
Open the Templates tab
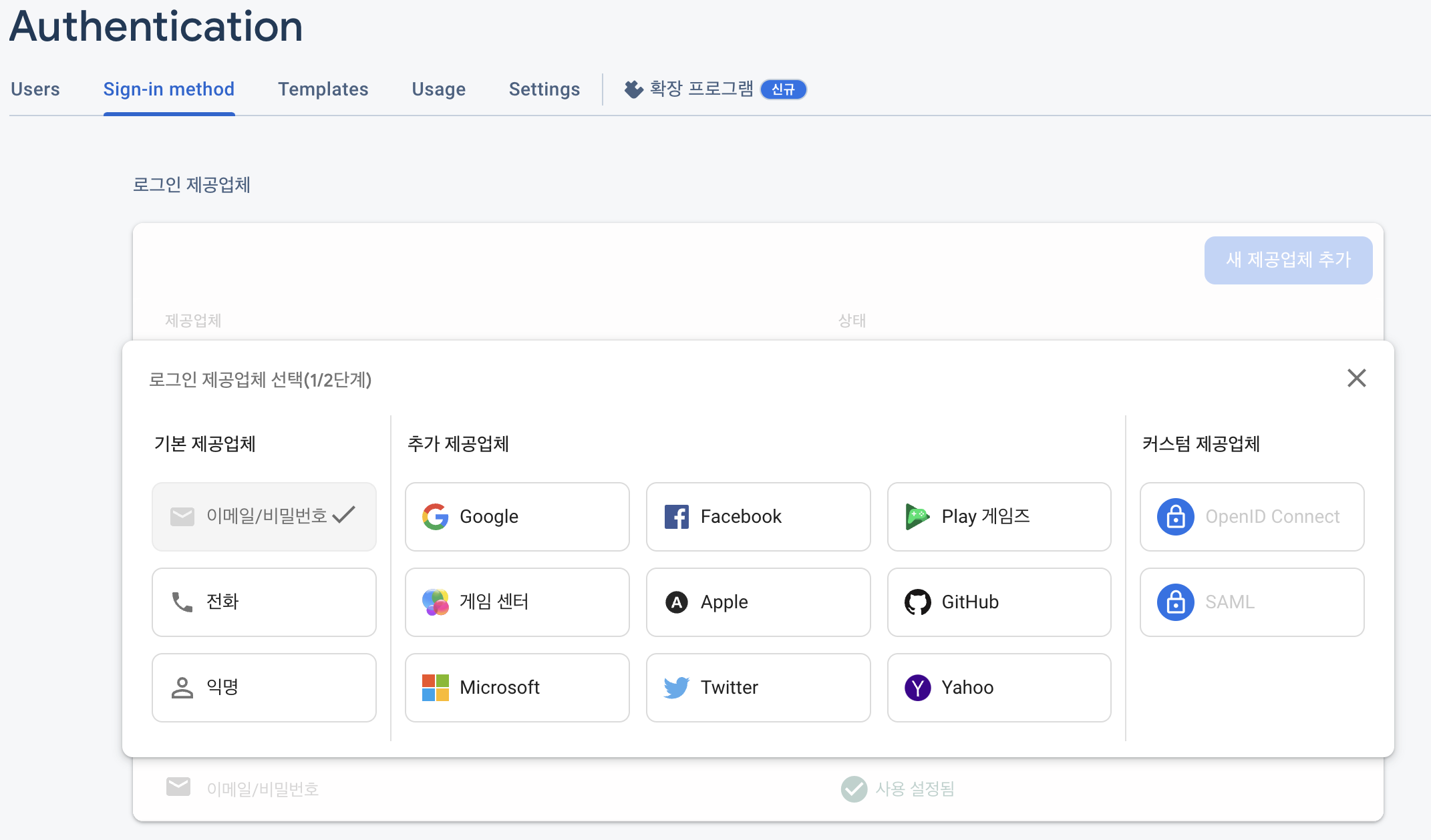[x=323, y=89]
